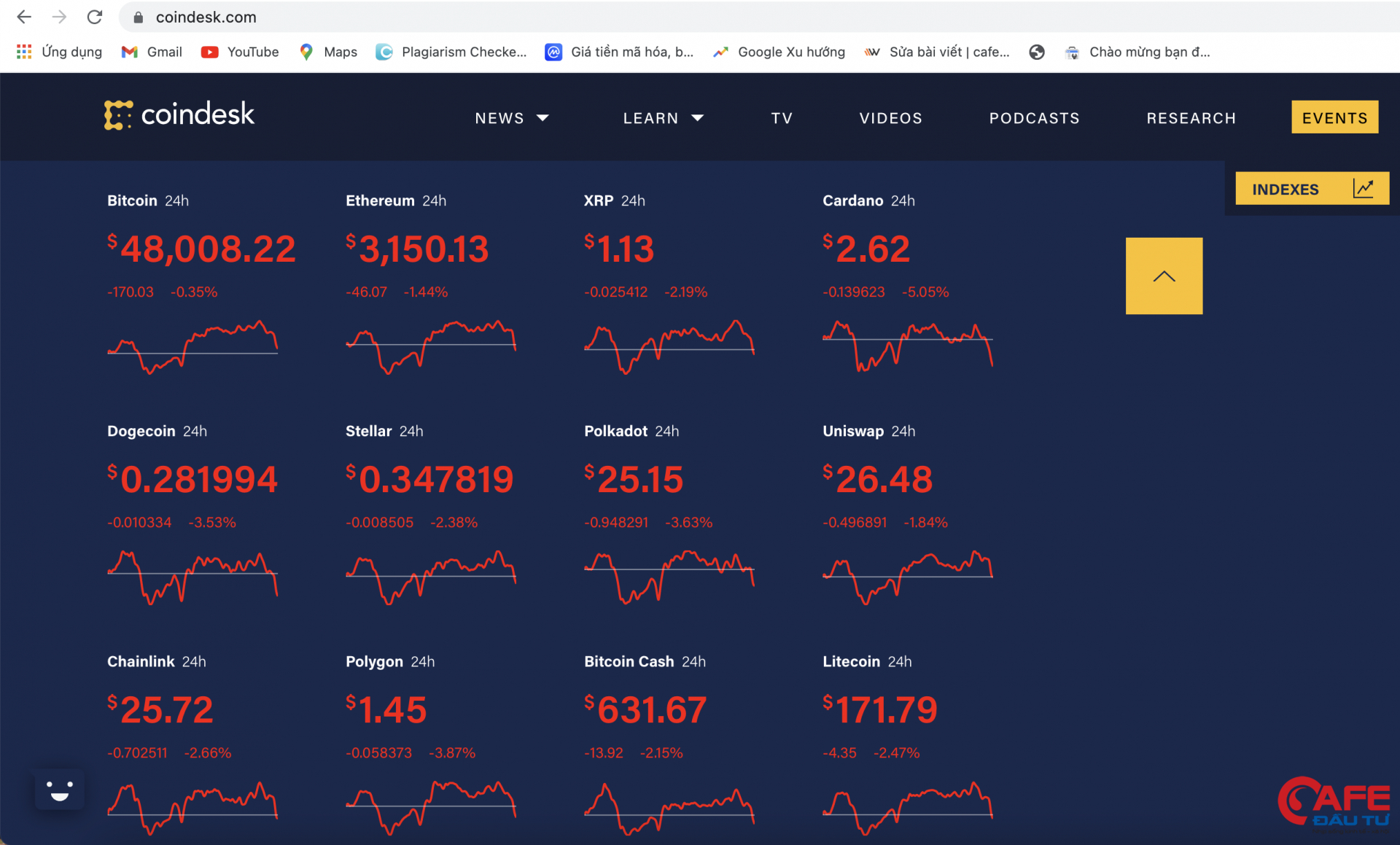The image size is (1400, 845).
Task: Open the Uniswap price link
Action: 853,431
